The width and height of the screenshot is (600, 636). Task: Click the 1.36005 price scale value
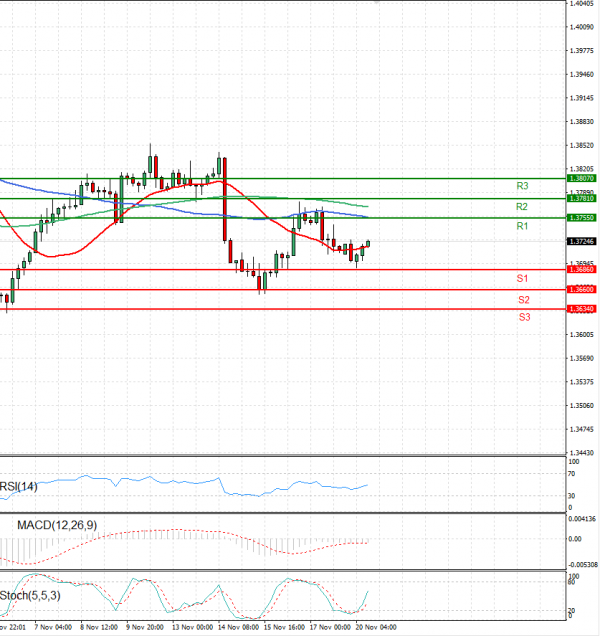pyautogui.click(x=582, y=335)
